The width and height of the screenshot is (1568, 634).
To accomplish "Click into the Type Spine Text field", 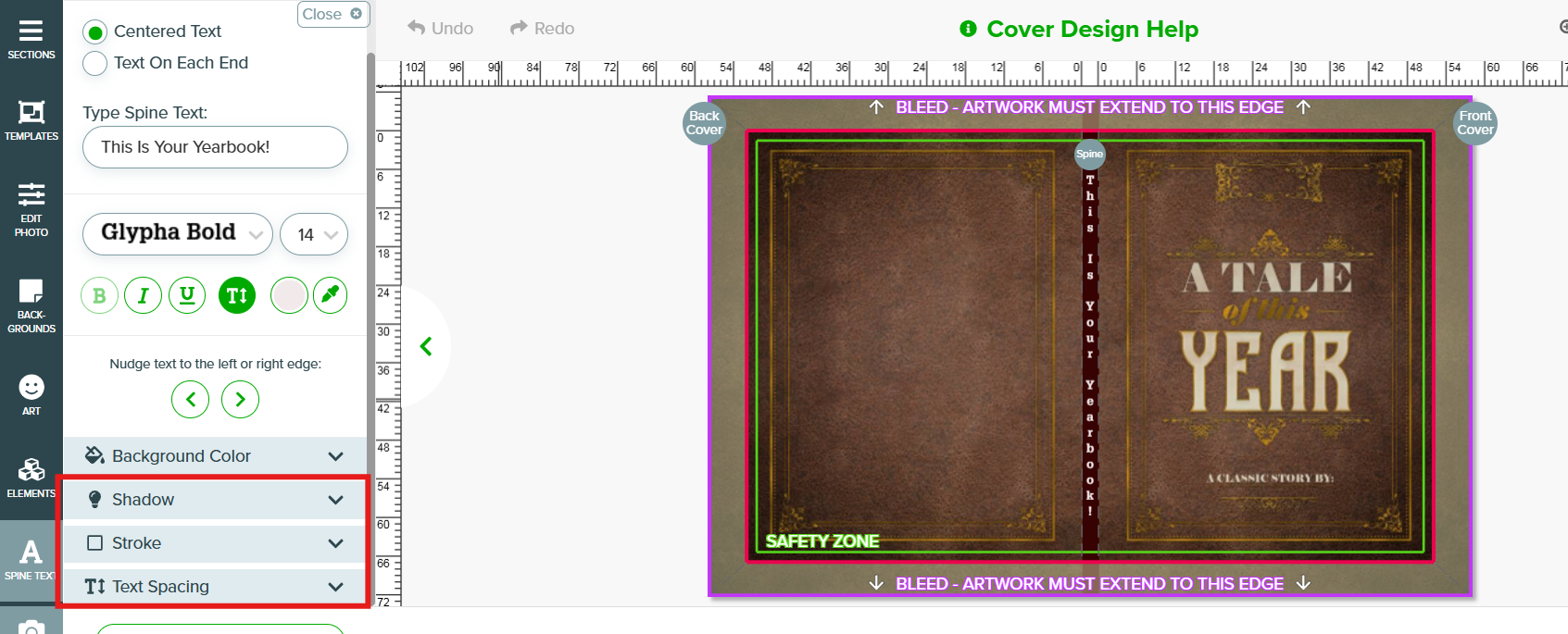I will tap(215, 147).
